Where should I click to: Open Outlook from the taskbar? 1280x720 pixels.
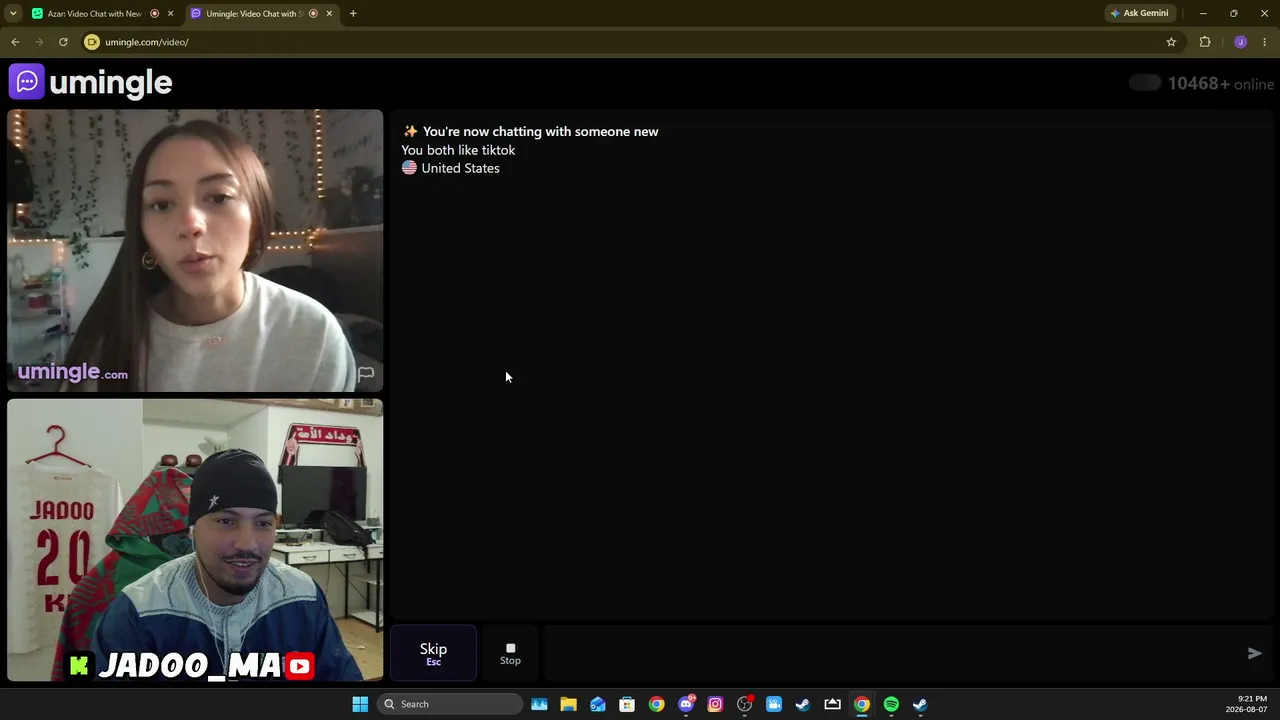click(x=598, y=704)
